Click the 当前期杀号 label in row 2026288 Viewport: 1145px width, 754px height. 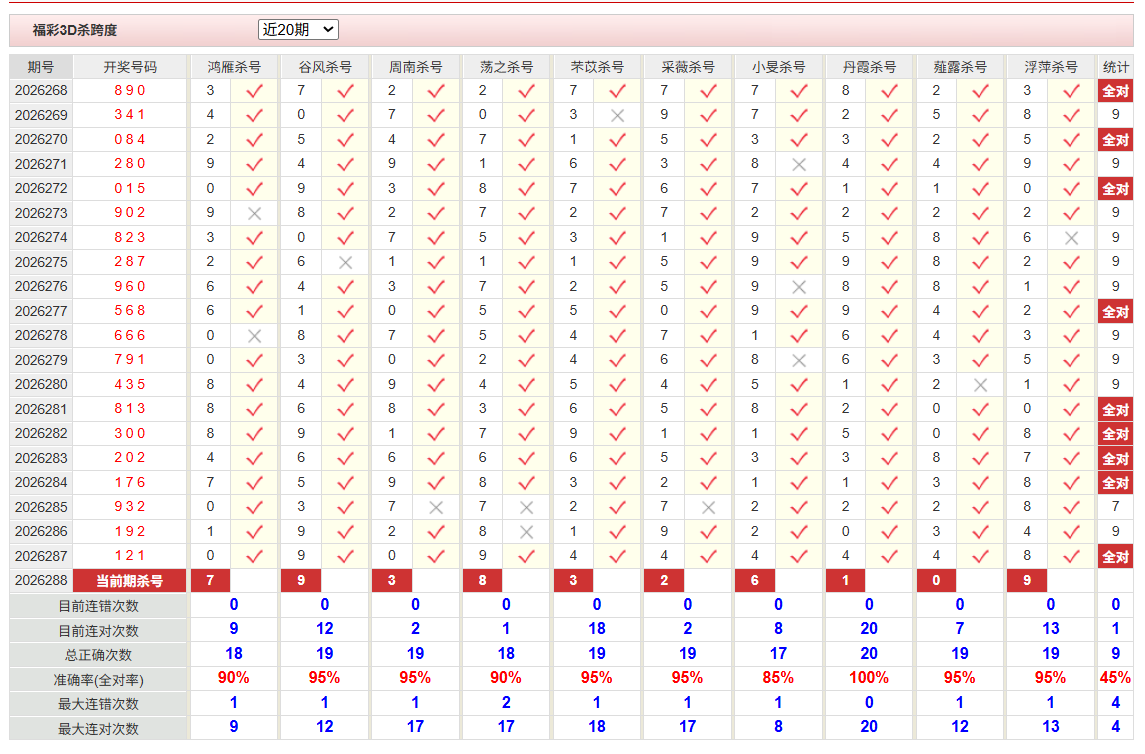coord(129,581)
